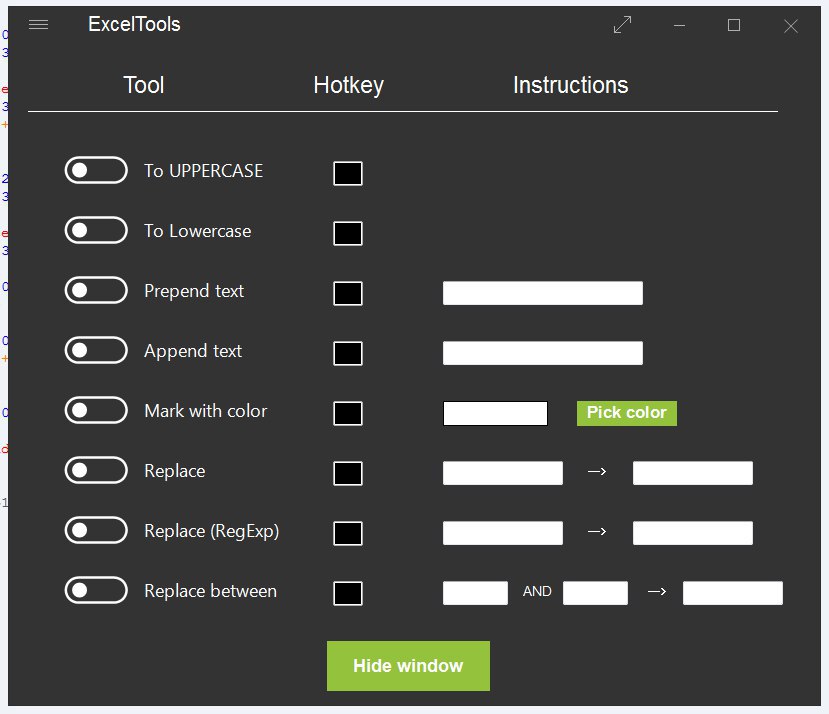829x714 pixels.
Task: Click the Append text hotkey box
Action: [348, 353]
